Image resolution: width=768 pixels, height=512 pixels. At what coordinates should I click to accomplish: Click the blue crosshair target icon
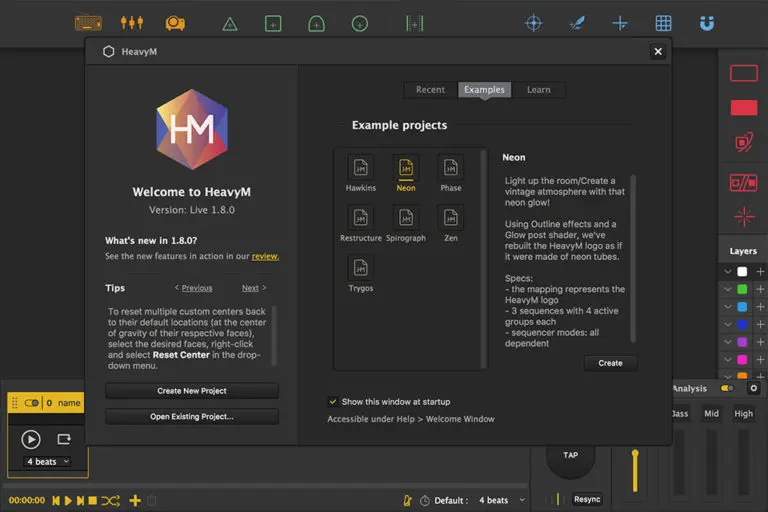click(533, 23)
